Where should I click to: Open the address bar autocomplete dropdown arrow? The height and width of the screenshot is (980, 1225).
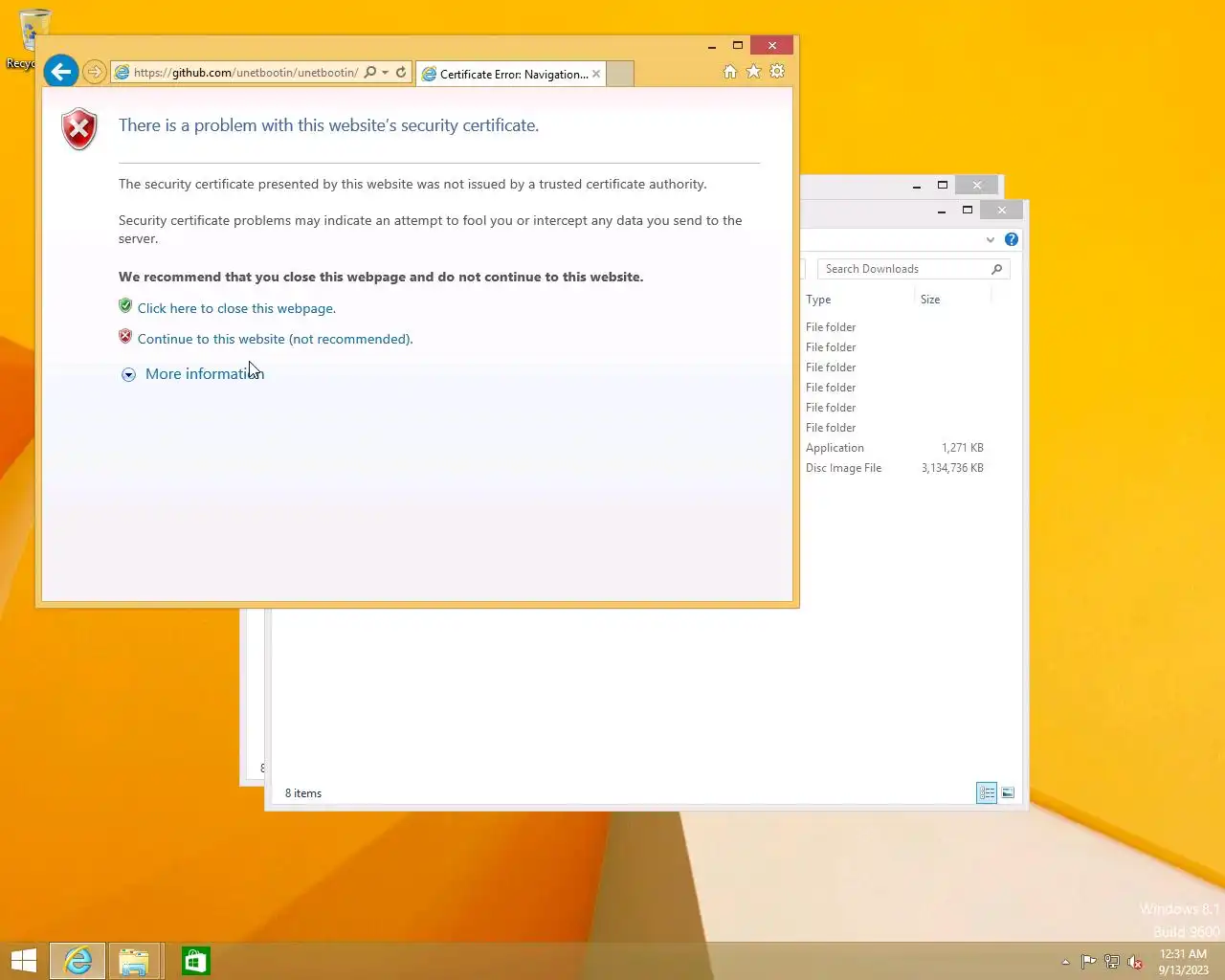pos(385,73)
